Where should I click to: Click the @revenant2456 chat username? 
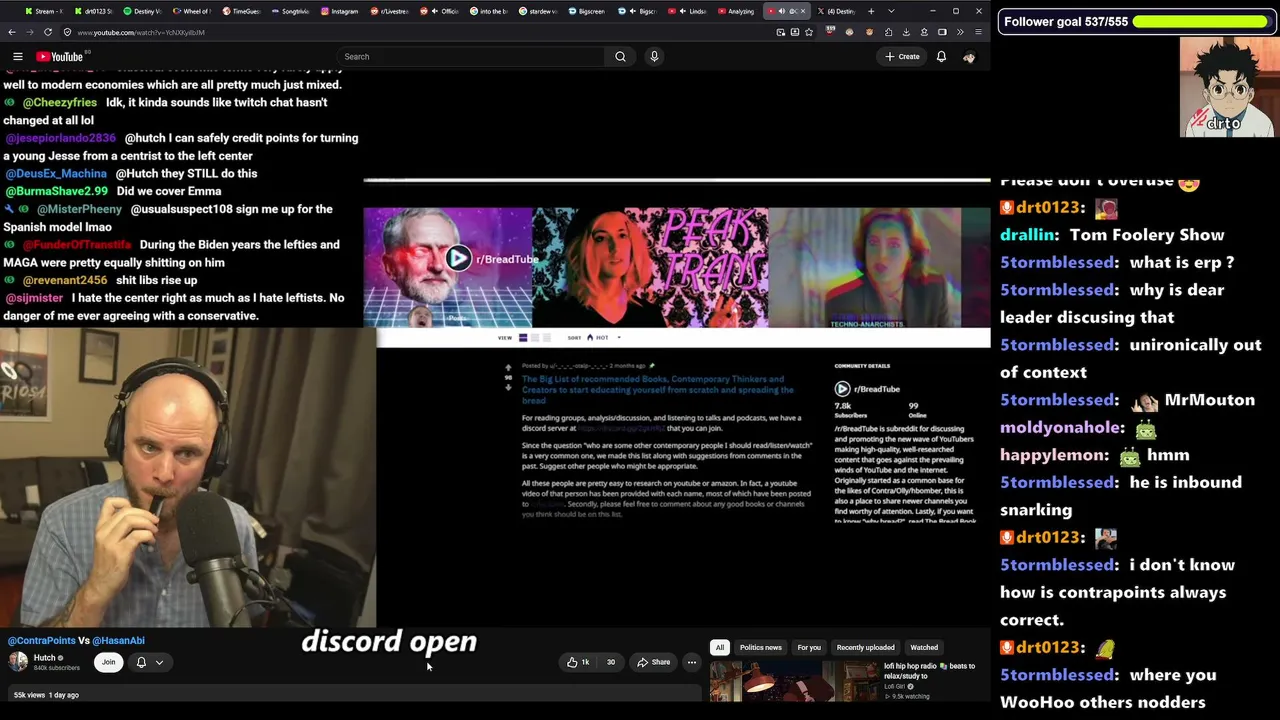[65, 281]
